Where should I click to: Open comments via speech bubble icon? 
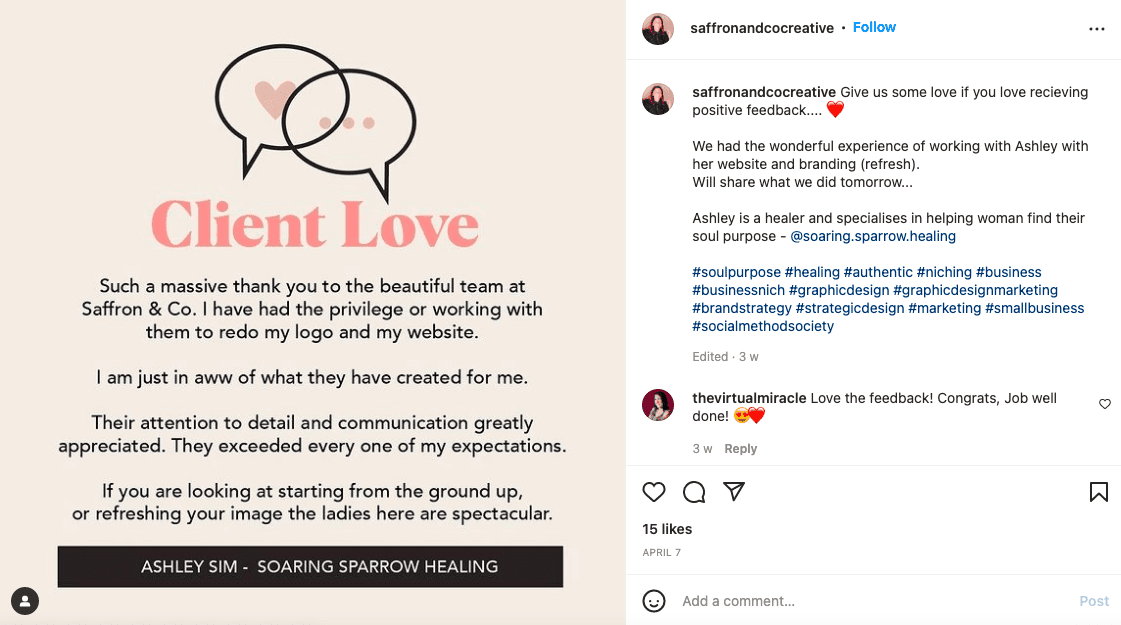694,492
